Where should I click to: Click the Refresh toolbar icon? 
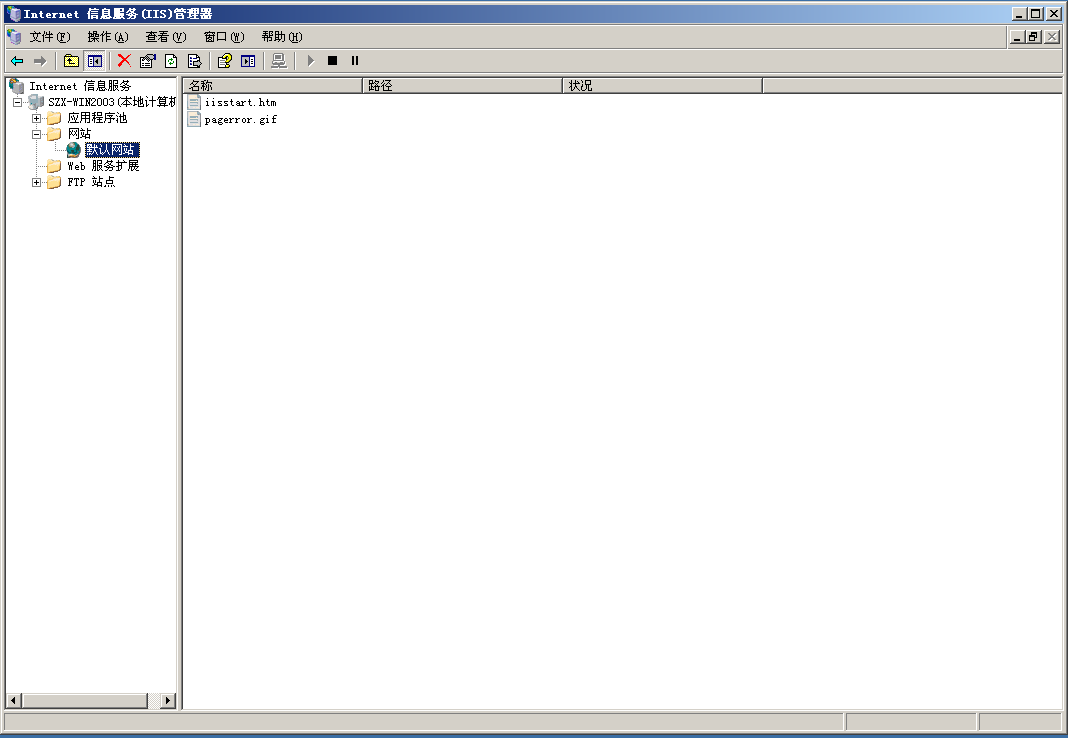coord(171,61)
